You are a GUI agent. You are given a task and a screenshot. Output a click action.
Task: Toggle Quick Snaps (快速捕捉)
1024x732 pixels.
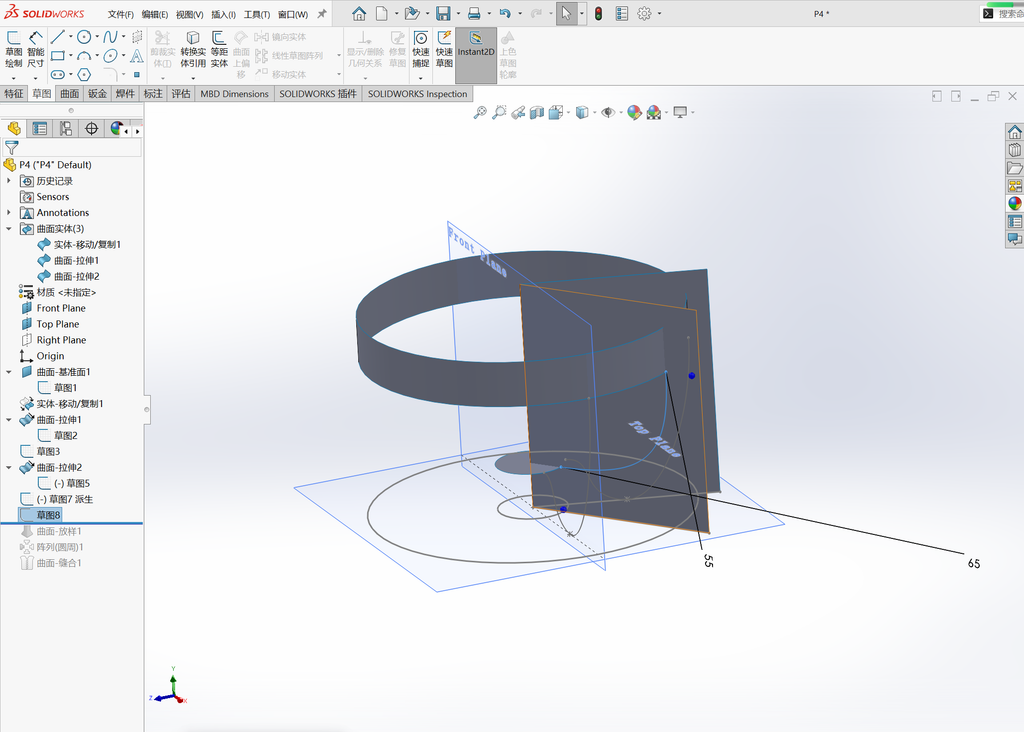[x=421, y=49]
